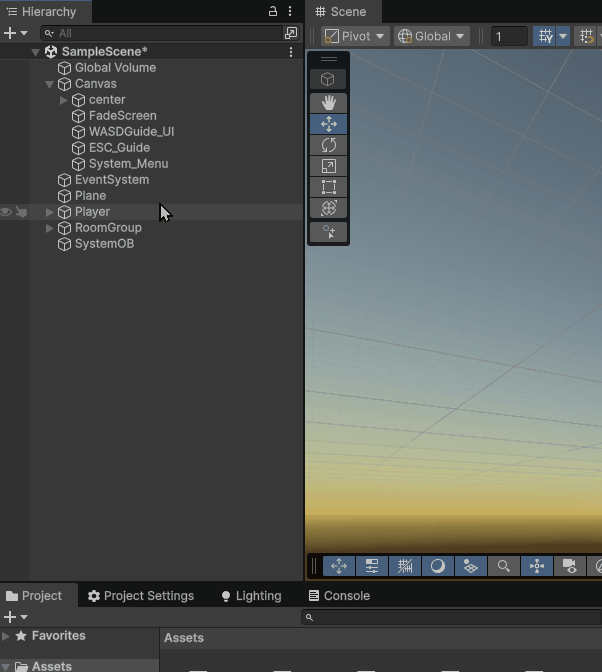The height and width of the screenshot is (672, 602).
Task: Click the Hierarchy search field
Action: pos(165,33)
